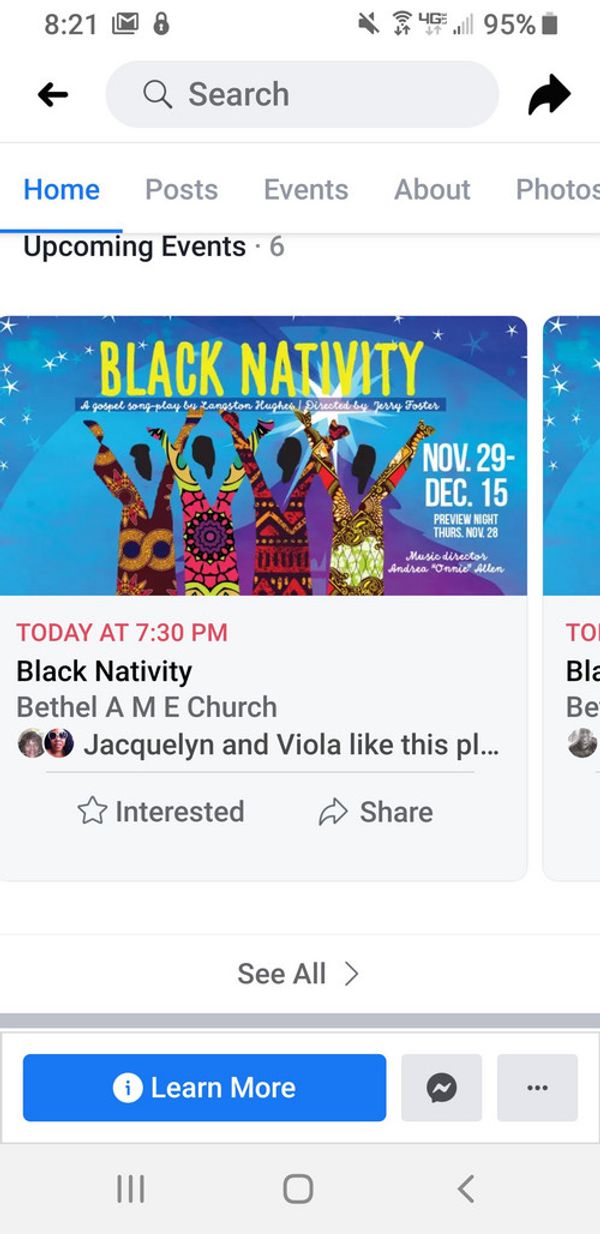The image size is (600, 1234).
Task: Tap the search magnifier icon
Action: 158,94
